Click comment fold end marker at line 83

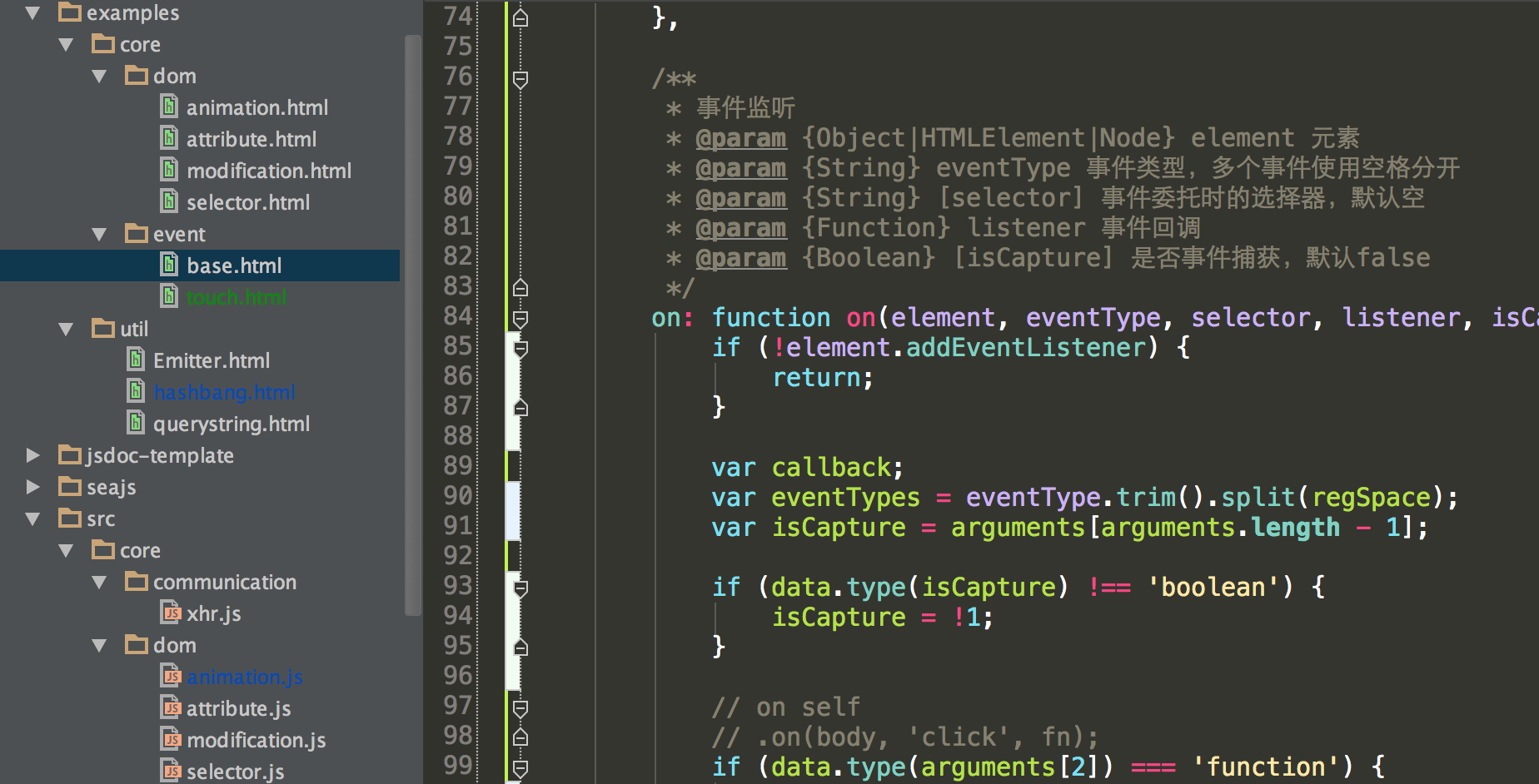(520, 288)
